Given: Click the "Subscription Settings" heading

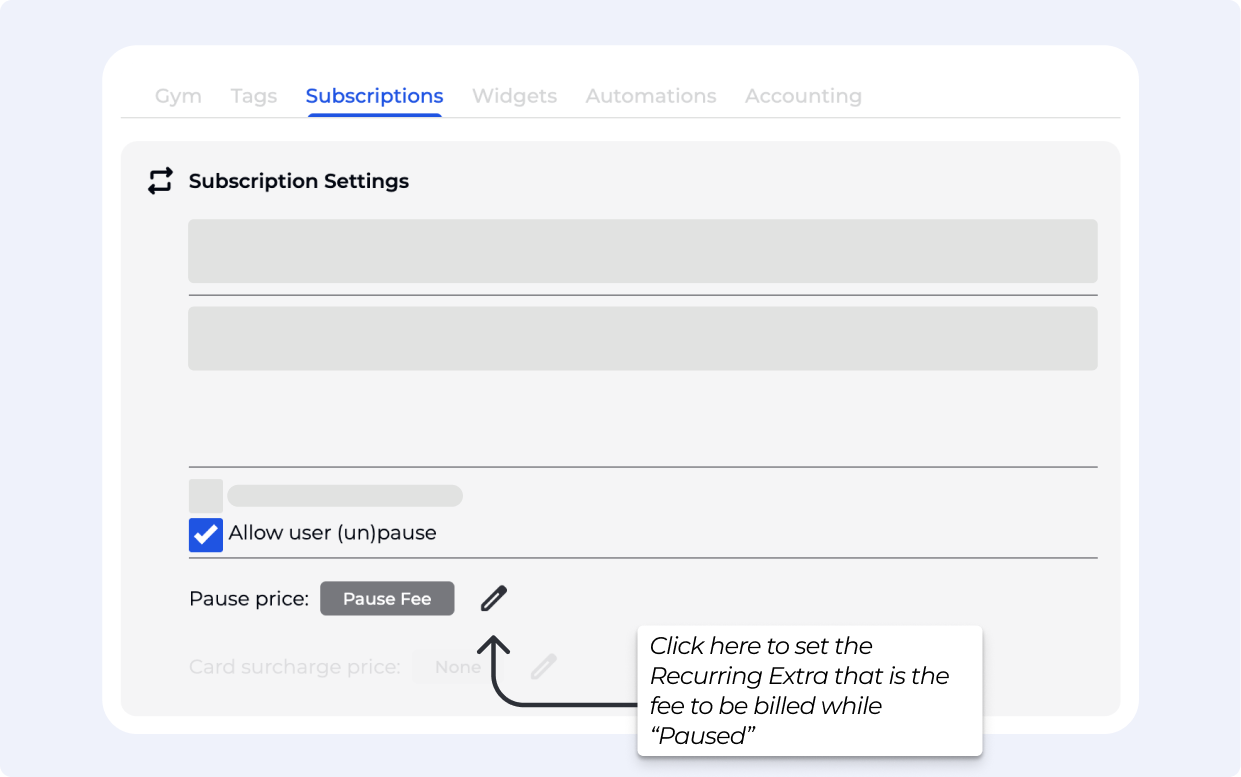Looking at the screenshot, I should (x=298, y=181).
